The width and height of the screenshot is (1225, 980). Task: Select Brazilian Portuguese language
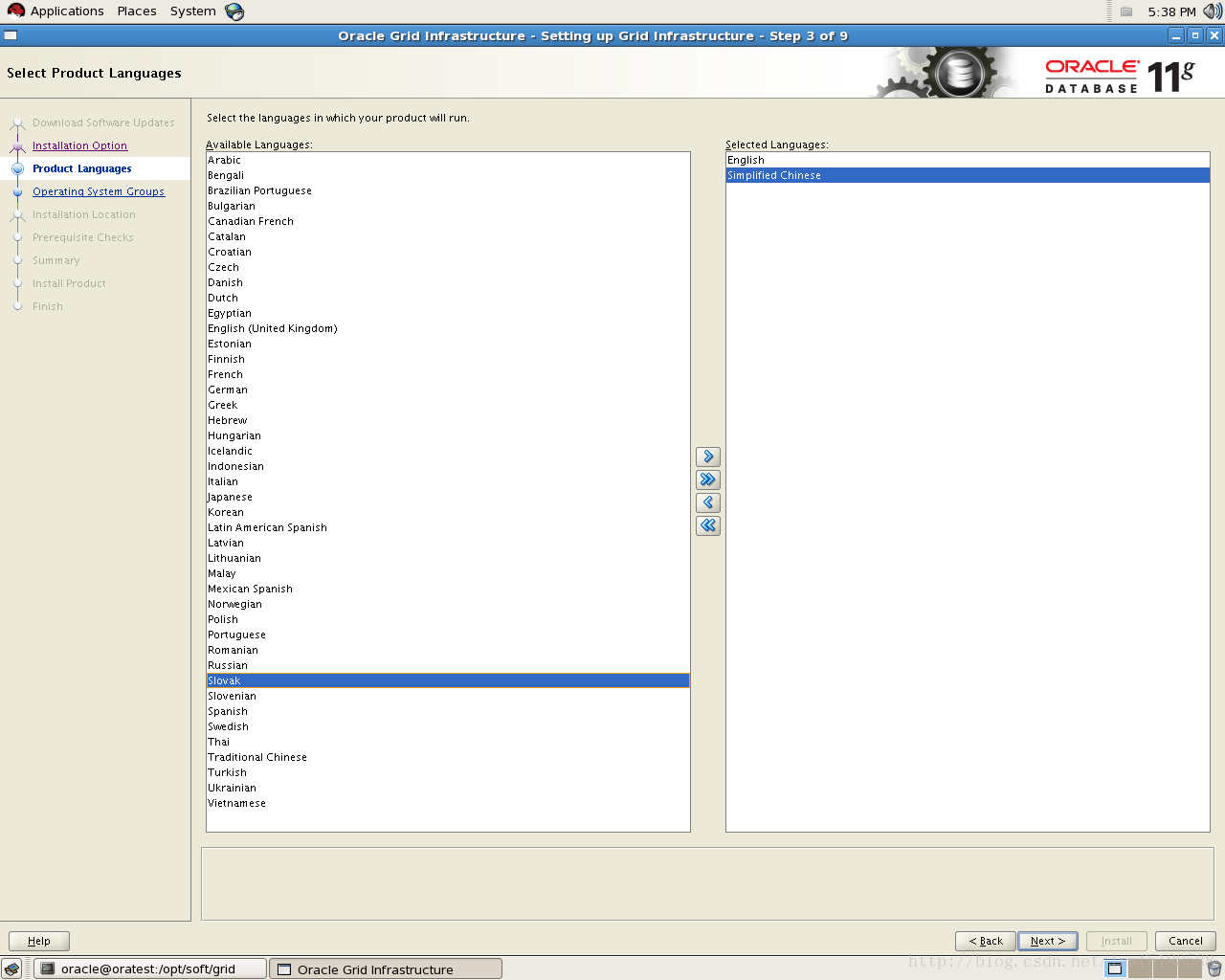(448, 190)
